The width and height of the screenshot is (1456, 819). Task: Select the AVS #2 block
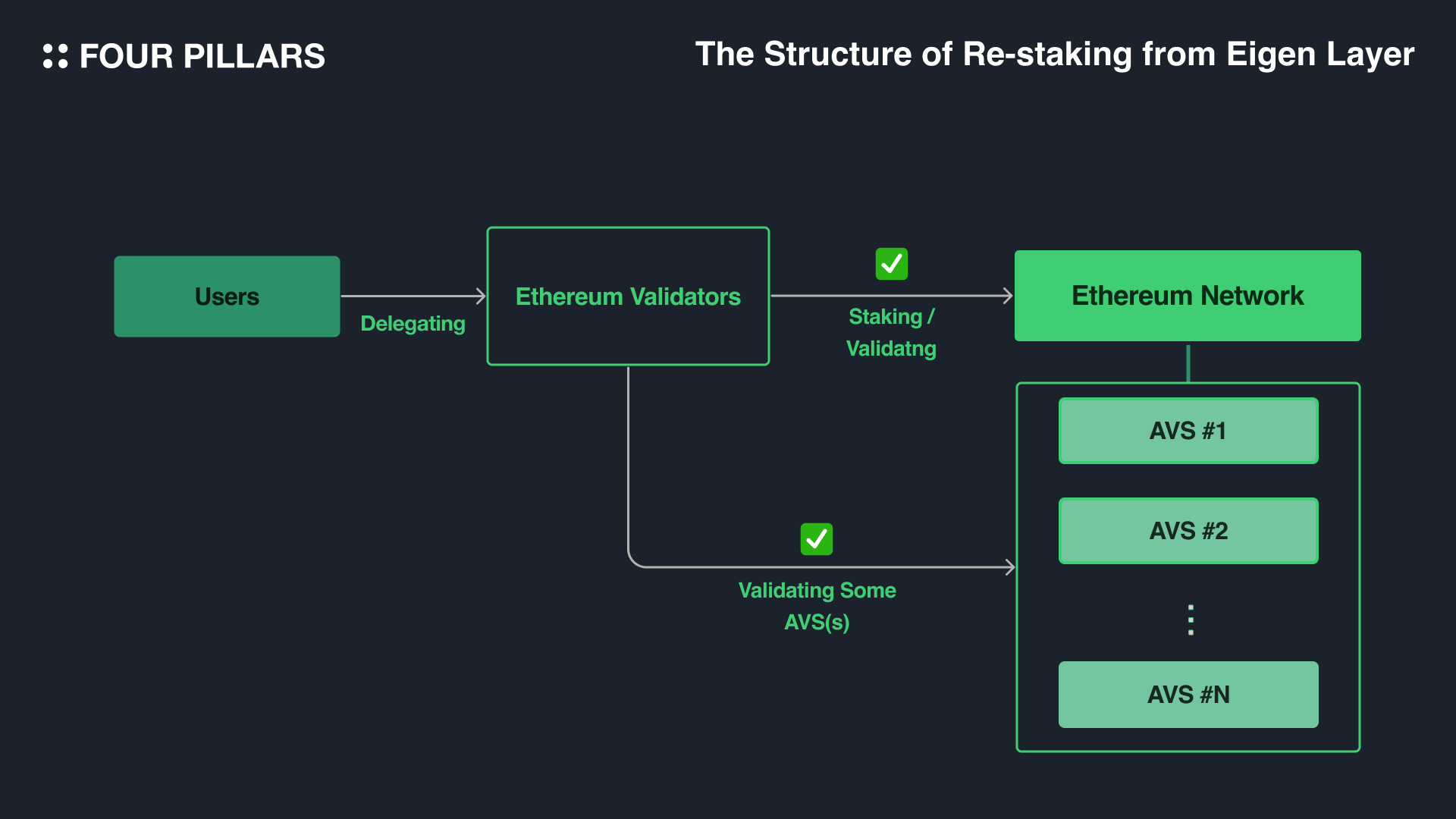[1188, 531]
